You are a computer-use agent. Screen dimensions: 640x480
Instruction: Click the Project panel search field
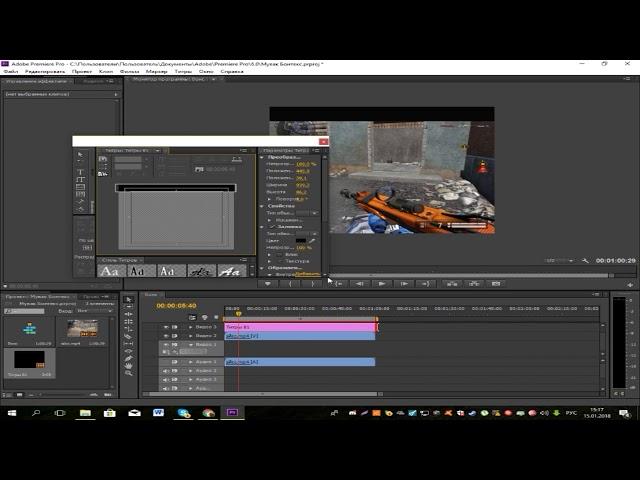(x=24, y=311)
